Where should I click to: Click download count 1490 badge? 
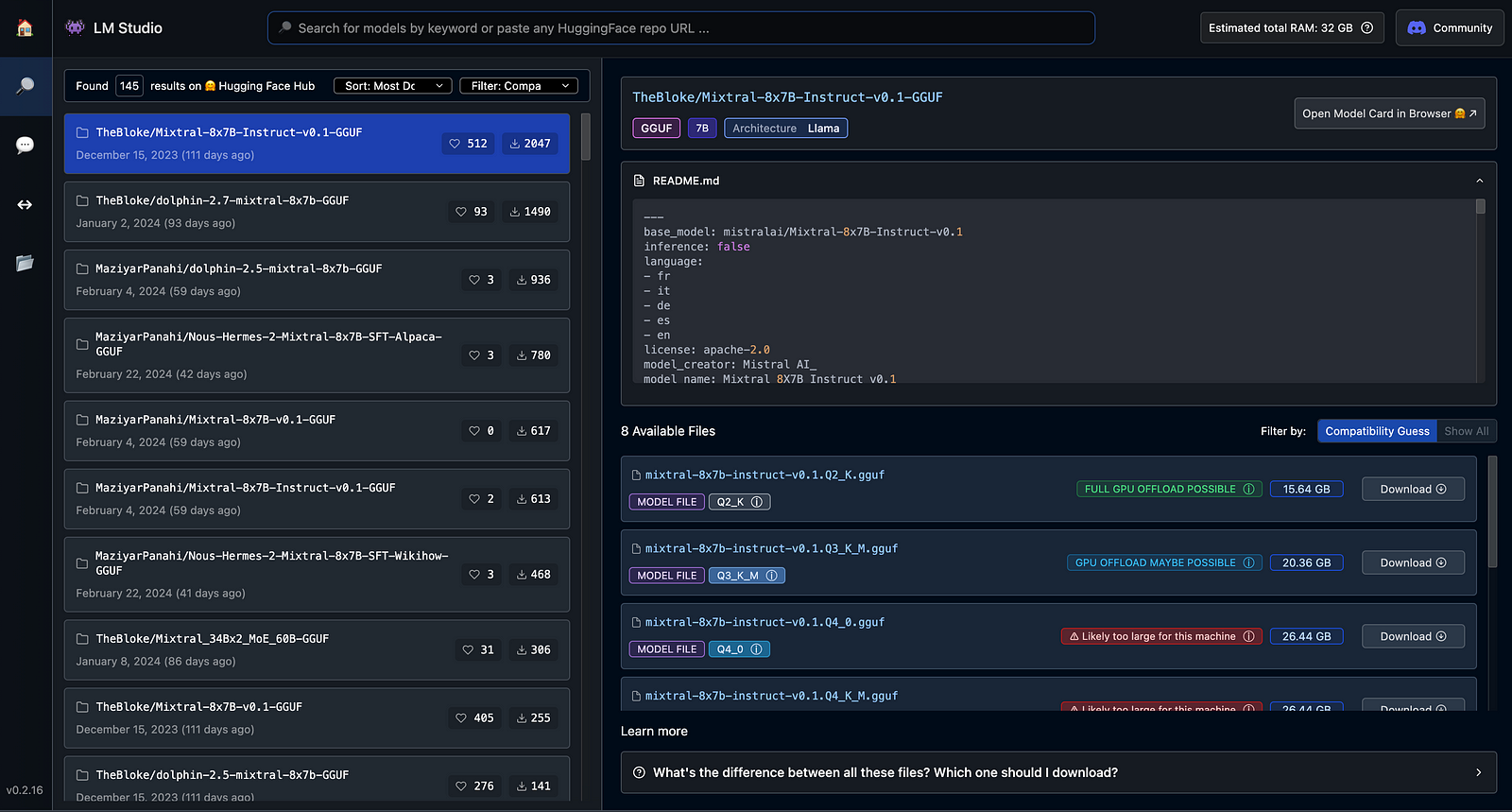529,212
